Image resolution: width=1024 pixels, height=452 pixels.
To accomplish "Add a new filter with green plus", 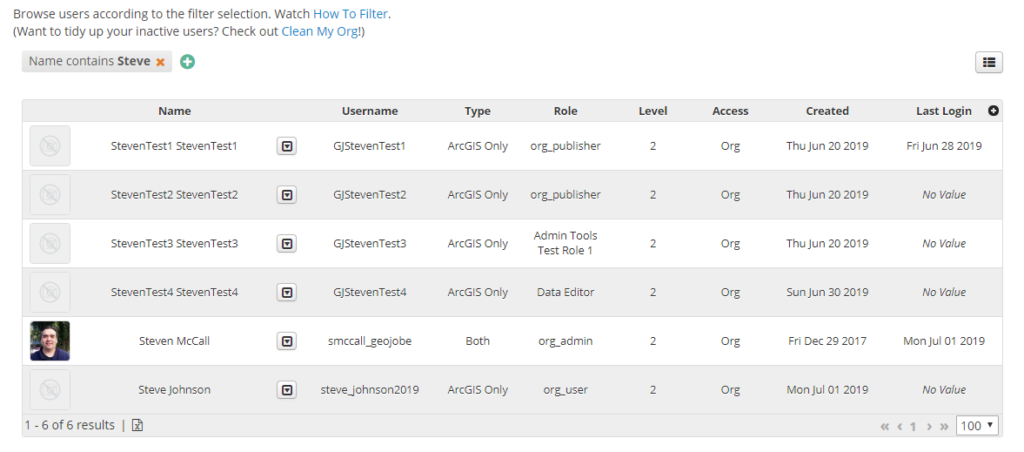I will click(188, 62).
